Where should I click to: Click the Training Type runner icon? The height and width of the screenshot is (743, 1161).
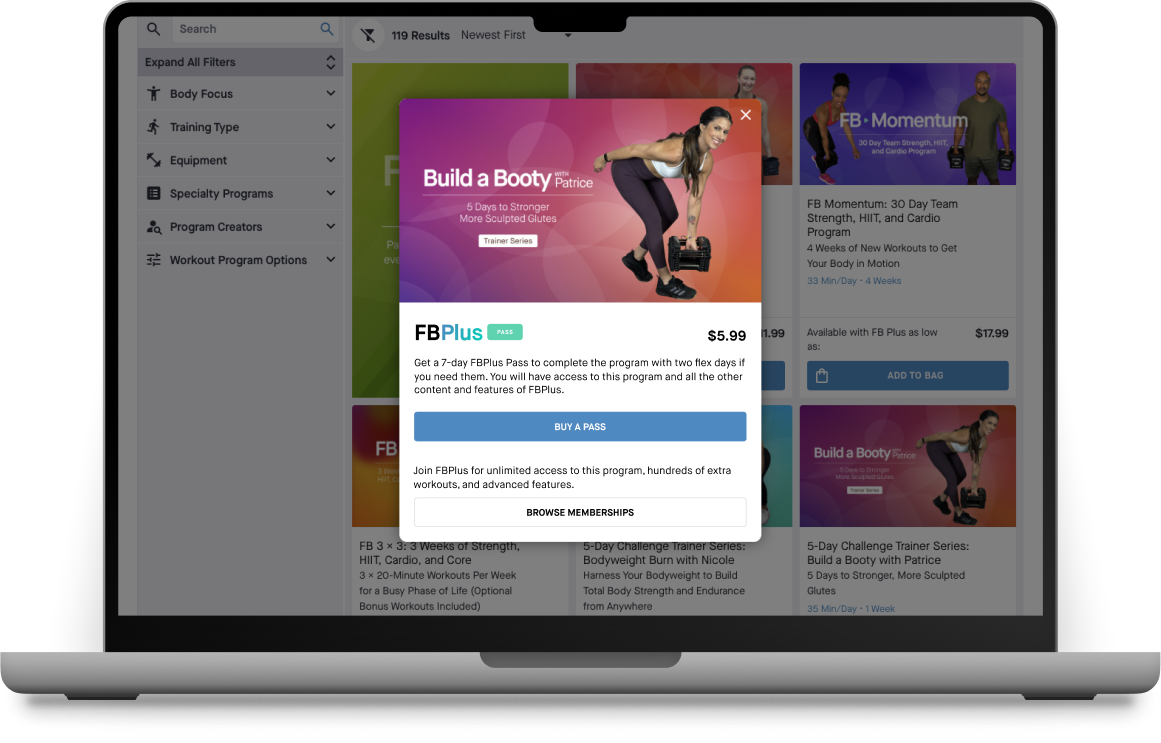pos(153,127)
